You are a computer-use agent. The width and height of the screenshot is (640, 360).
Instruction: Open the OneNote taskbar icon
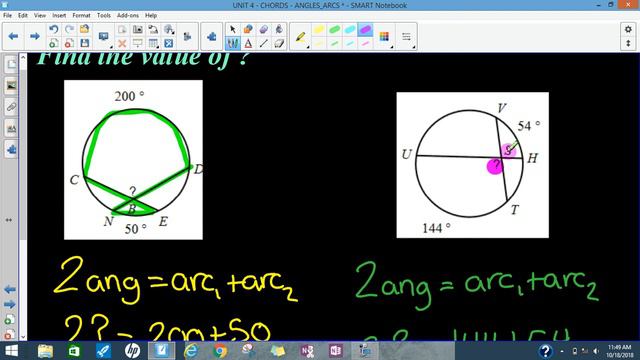pyautogui.click(x=336, y=351)
